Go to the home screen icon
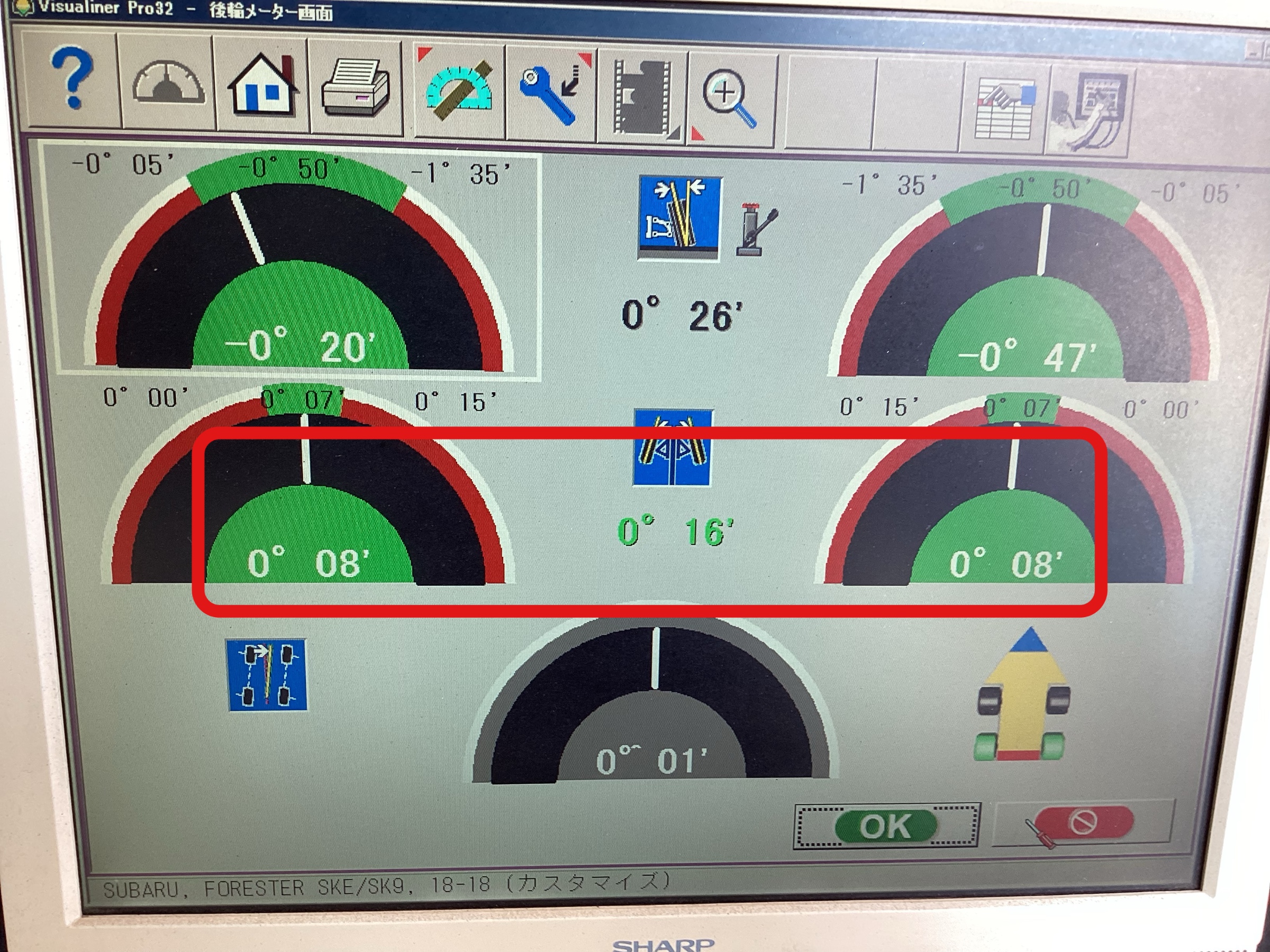 pyautogui.click(x=263, y=84)
